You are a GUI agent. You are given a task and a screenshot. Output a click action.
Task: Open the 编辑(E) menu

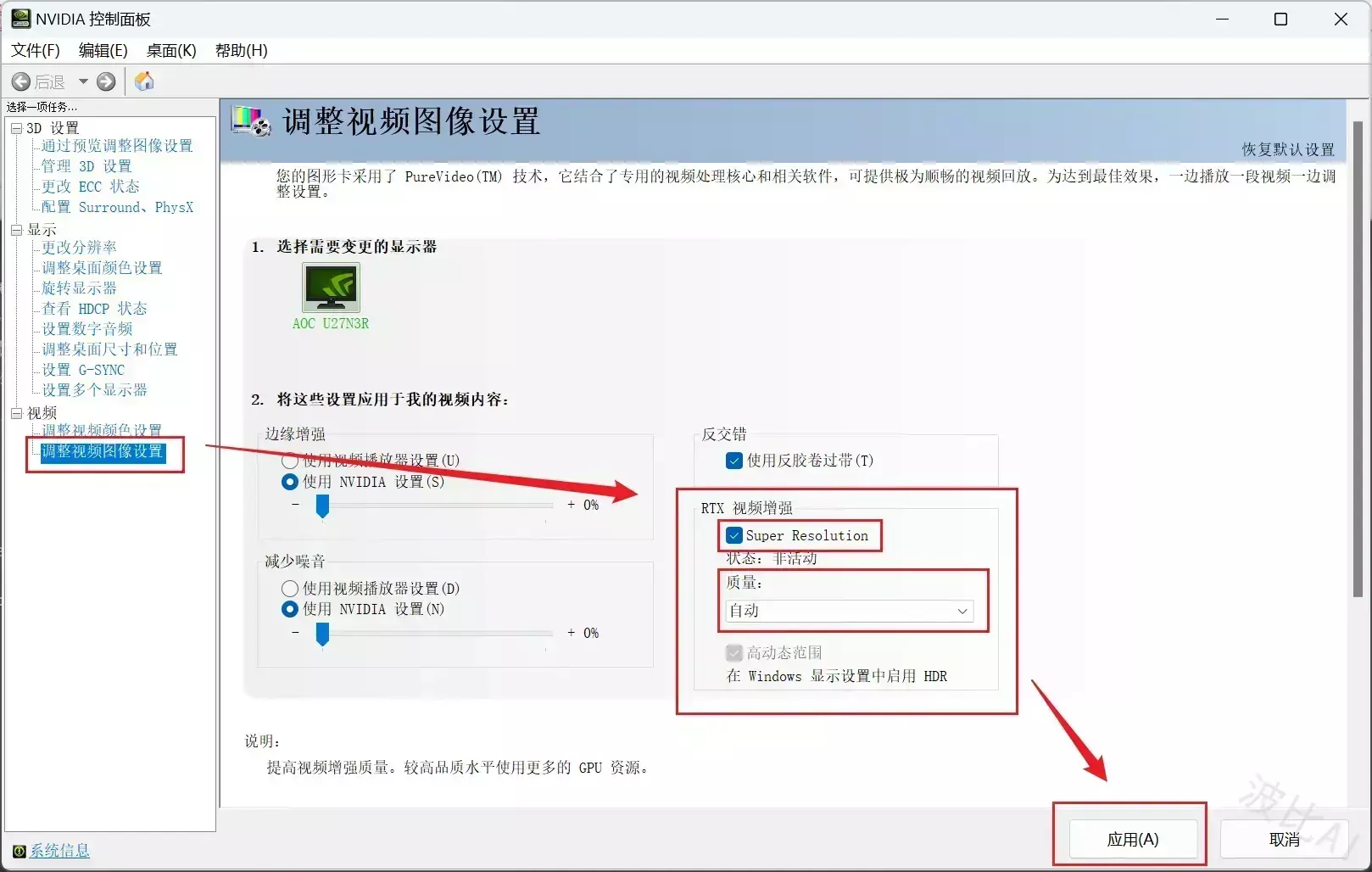coord(103,50)
